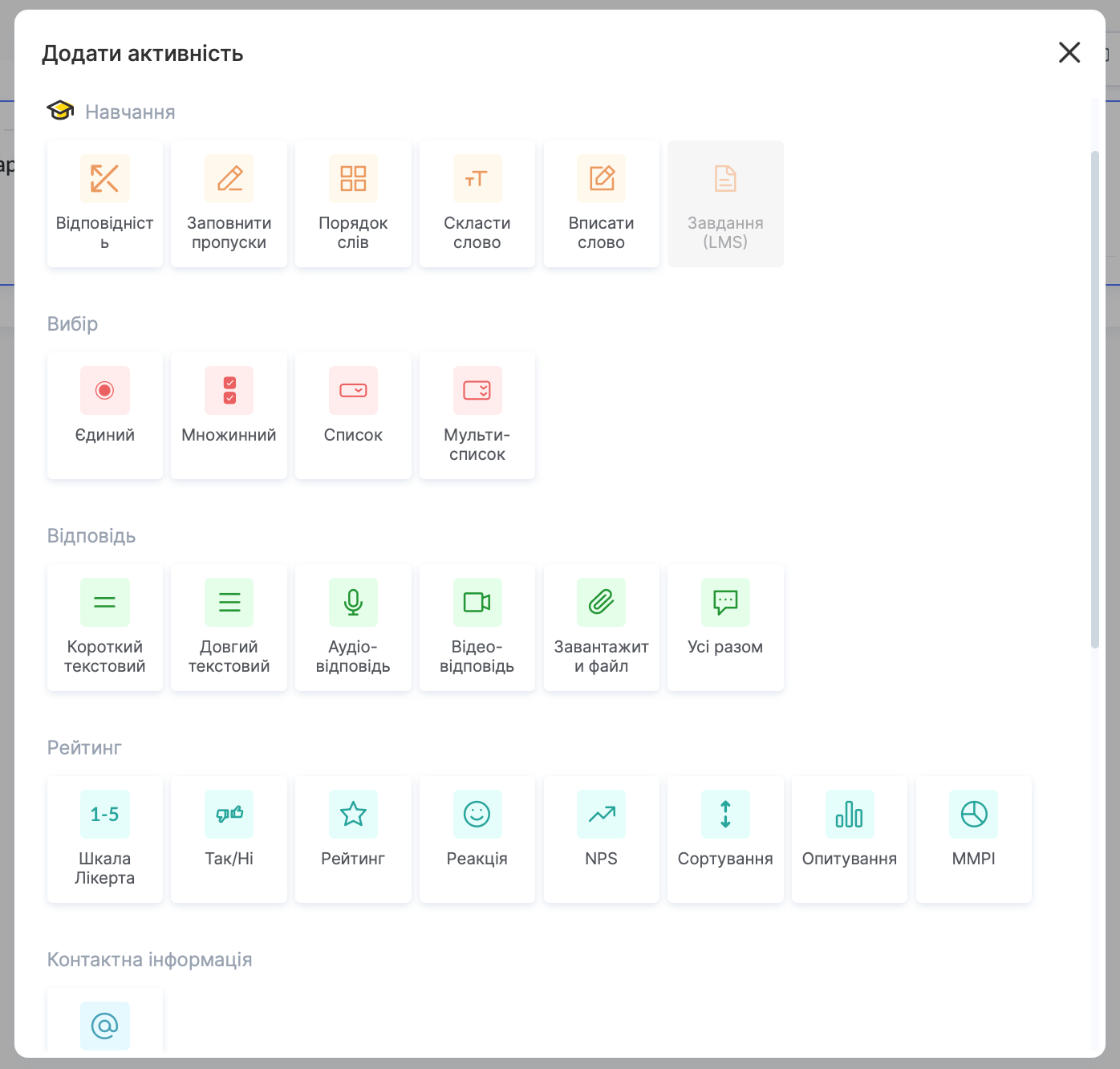This screenshot has height=1069, width=1120.
Task: Choose the Мульти-список activity
Action: click(477, 415)
